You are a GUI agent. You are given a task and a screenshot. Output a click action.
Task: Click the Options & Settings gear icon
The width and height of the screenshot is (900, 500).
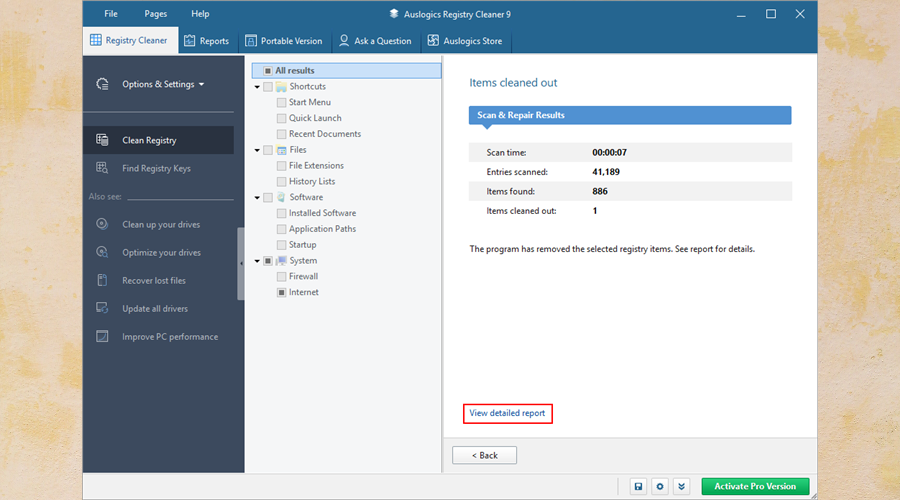tap(102, 84)
